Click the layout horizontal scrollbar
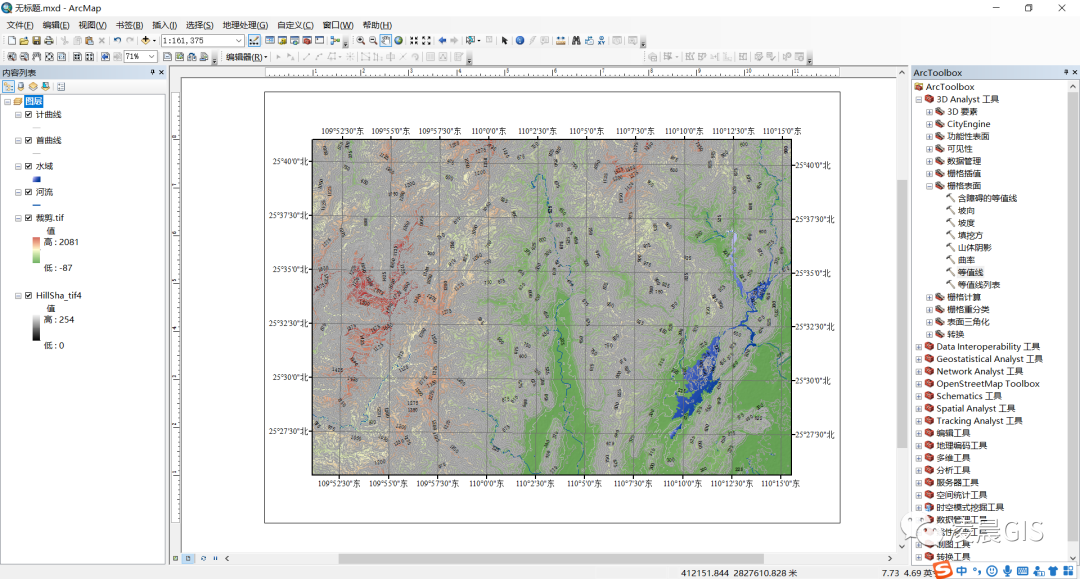Viewport: 1080px width, 579px height. click(x=551, y=558)
